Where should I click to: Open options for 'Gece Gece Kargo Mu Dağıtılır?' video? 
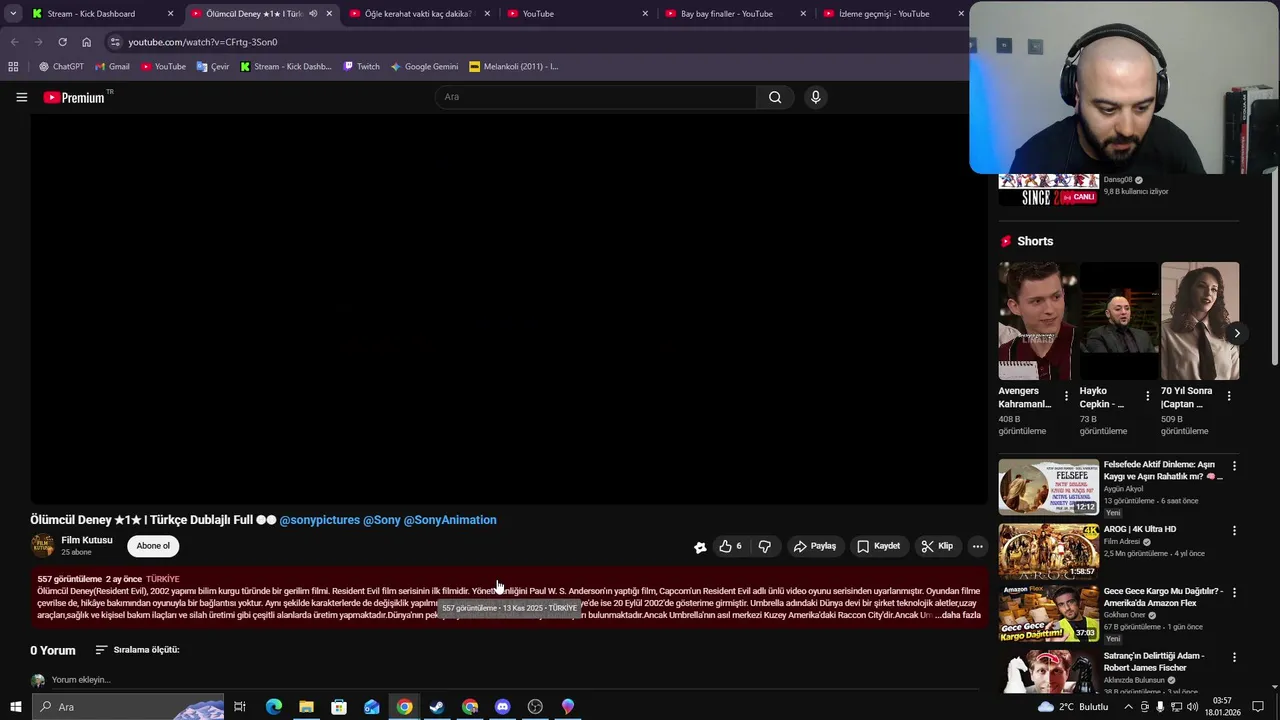click(x=1234, y=593)
